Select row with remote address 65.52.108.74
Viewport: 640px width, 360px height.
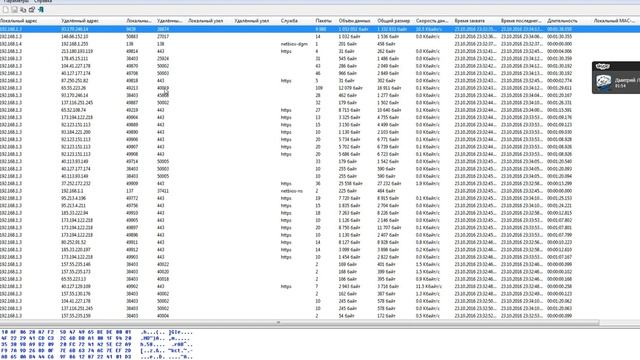coord(320,110)
